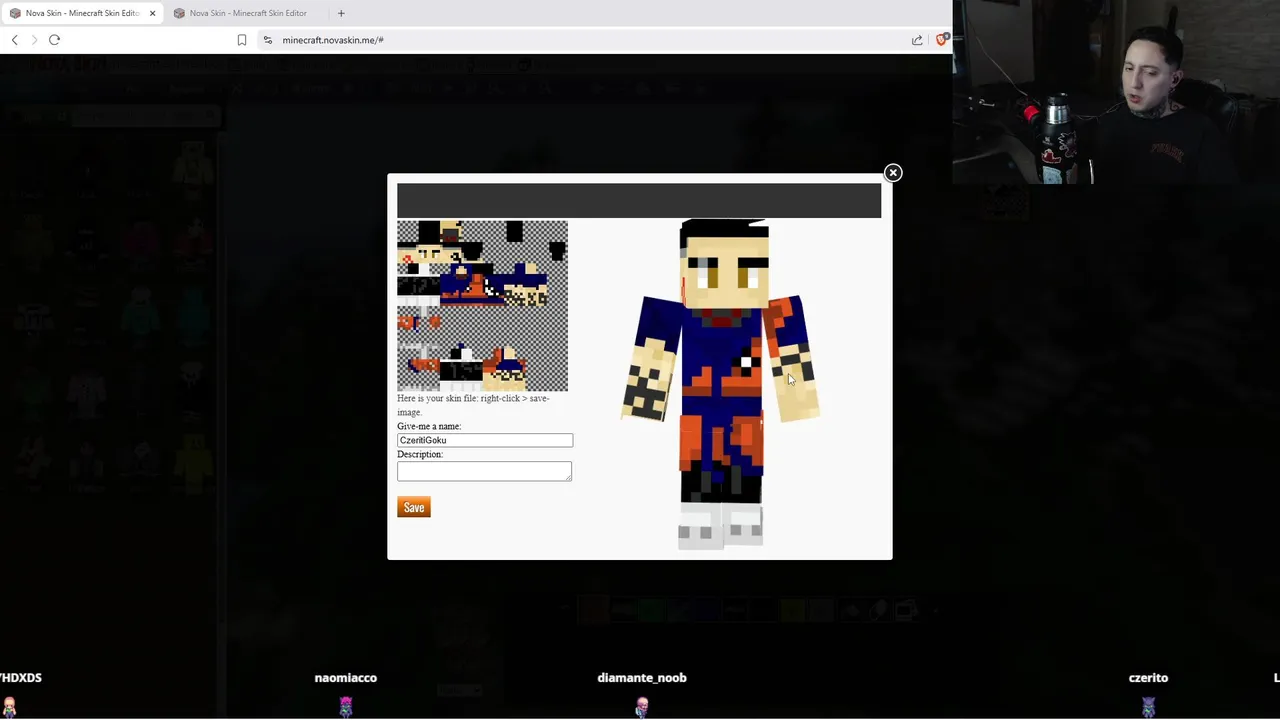Click the avatar under naomiacco
The height and width of the screenshot is (720, 1280).
coord(346,707)
